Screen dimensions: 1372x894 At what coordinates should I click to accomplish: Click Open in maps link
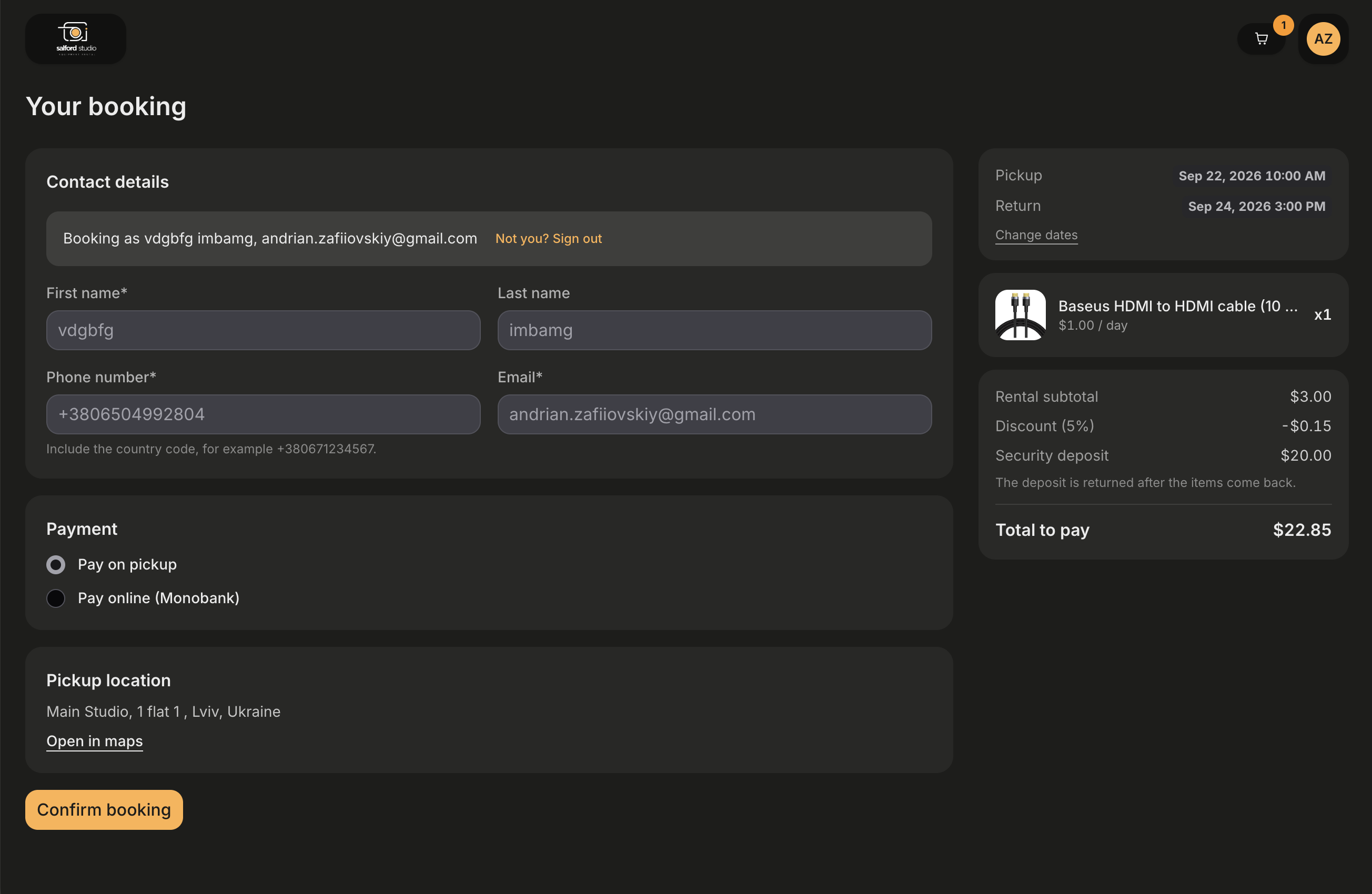tap(95, 740)
